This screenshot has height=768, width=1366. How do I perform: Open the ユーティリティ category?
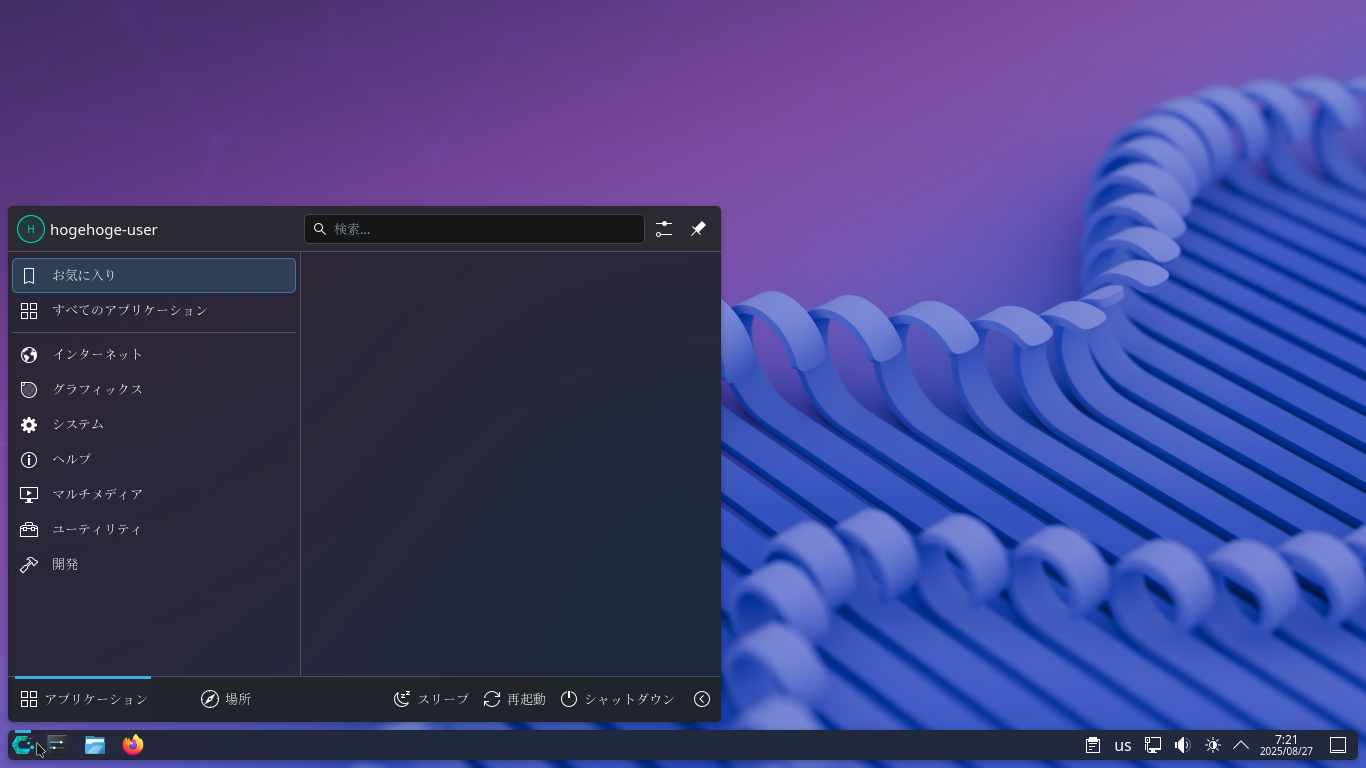coord(154,529)
